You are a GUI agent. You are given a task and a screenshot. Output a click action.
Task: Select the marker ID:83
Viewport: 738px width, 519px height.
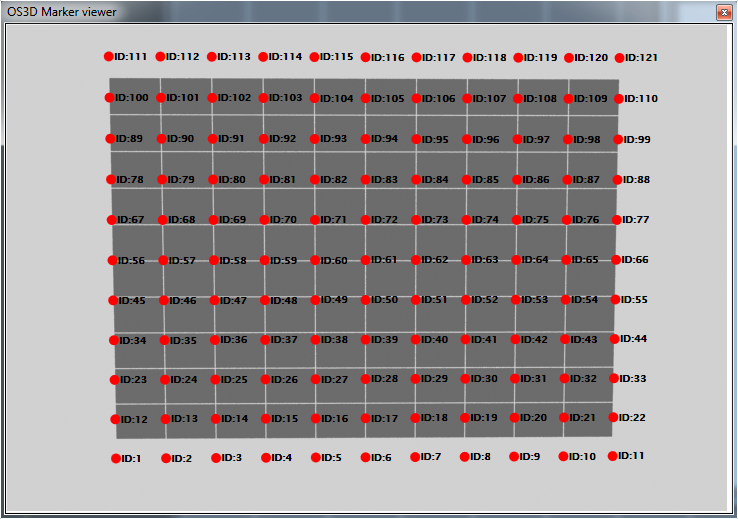(x=365, y=180)
